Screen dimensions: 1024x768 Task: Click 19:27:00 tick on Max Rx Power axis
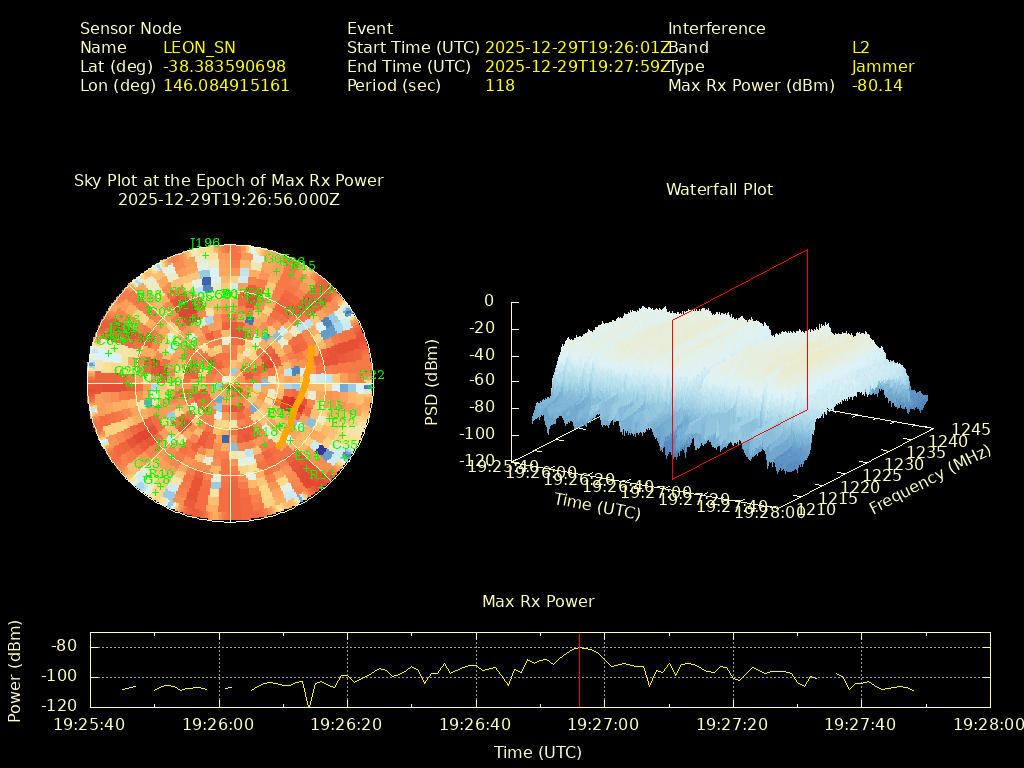click(607, 723)
